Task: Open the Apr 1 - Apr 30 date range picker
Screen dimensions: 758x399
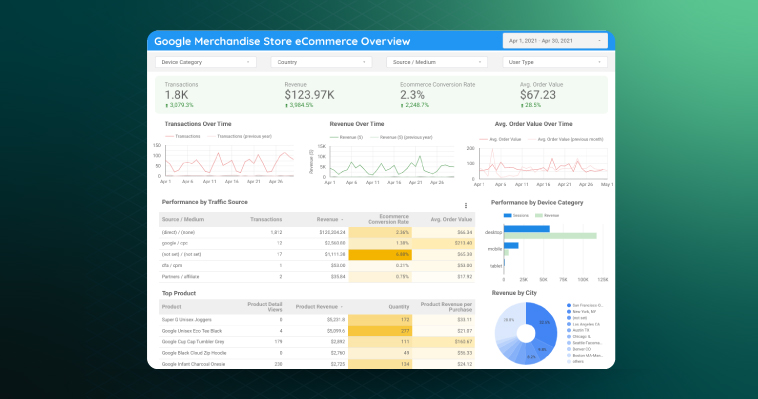Action: [x=555, y=41]
